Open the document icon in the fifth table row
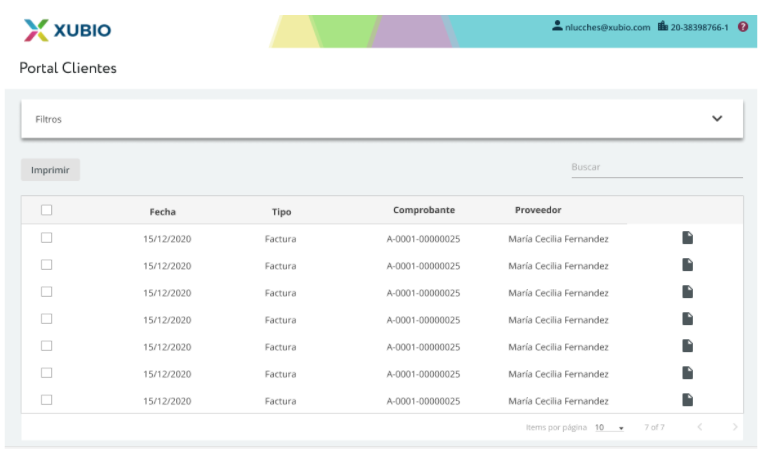758x449 pixels. (x=687, y=346)
